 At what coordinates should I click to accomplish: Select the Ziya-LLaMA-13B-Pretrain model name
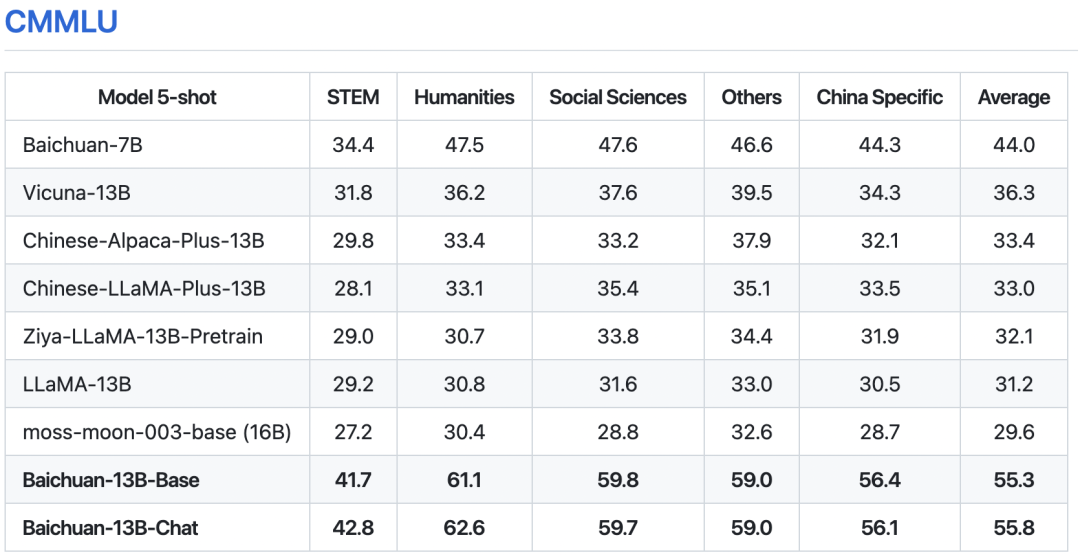tap(143, 336)
